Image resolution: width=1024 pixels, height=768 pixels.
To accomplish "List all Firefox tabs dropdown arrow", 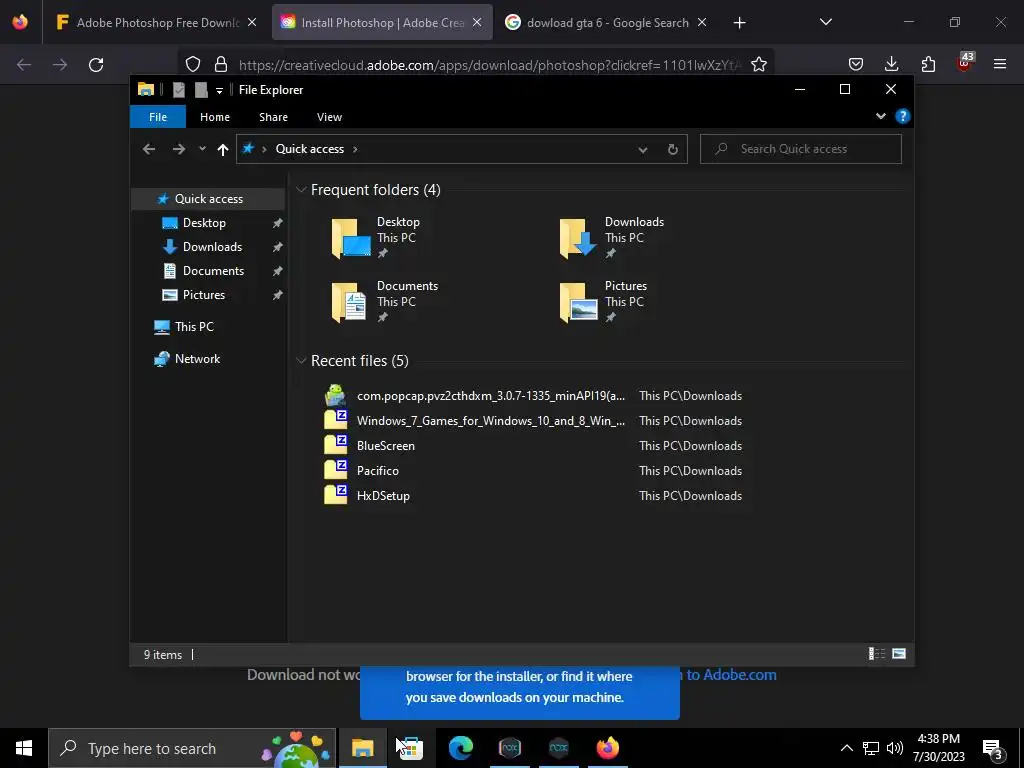I will pyautogui.click(x=825, y=22).
